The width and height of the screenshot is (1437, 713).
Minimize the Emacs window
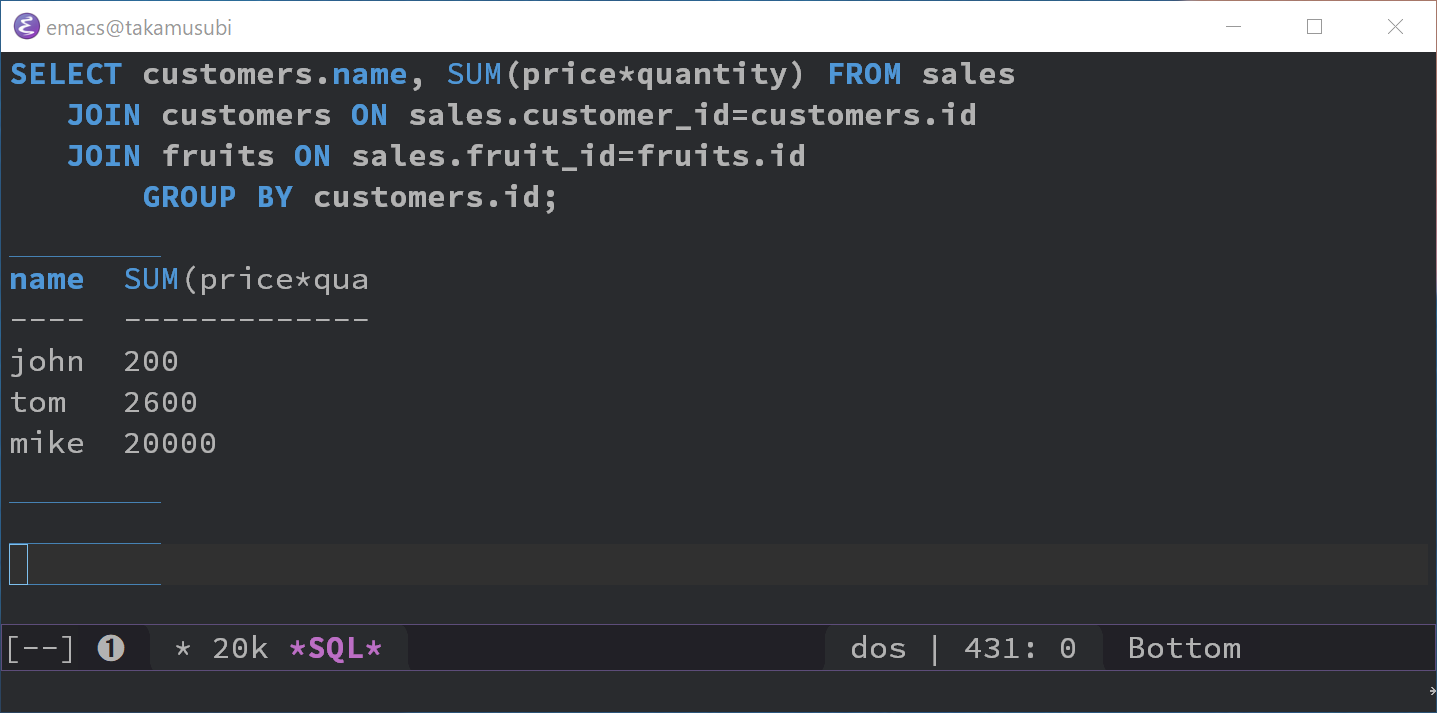point(1234,27)
